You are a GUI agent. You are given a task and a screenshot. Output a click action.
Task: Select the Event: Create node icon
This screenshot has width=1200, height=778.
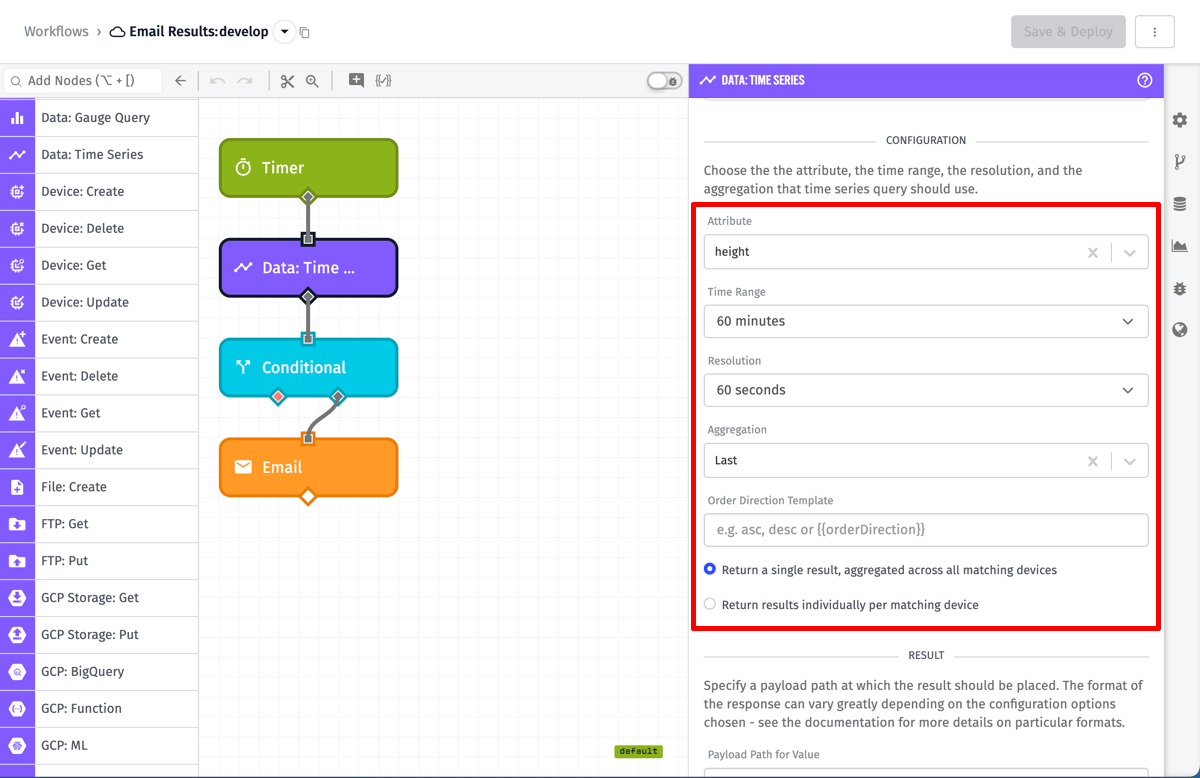point(17,339)
